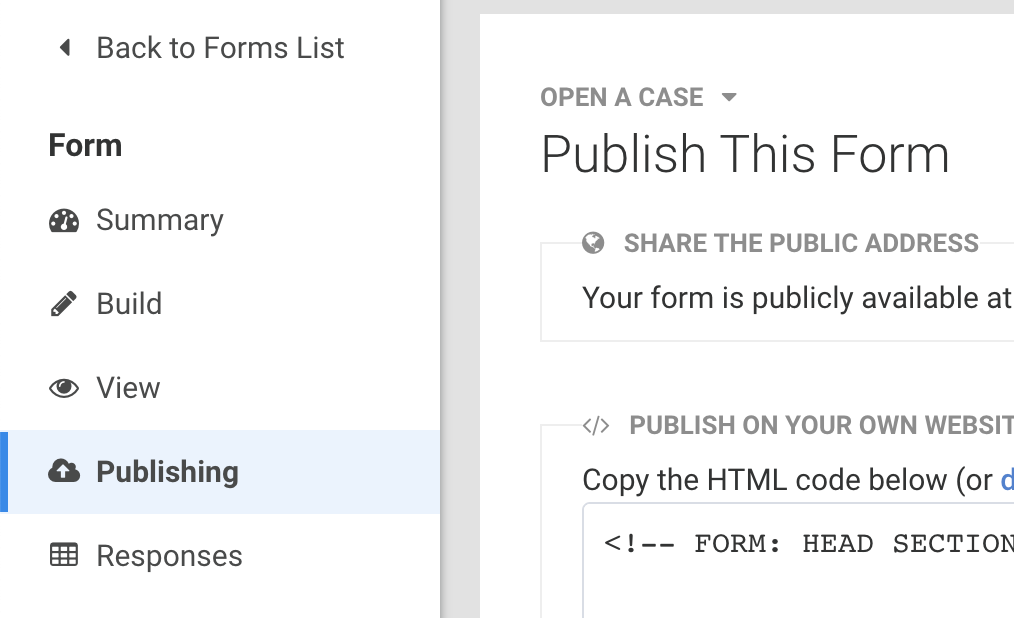
Task: Click the blue link after "below (or"
Action: coord(1006,480)
